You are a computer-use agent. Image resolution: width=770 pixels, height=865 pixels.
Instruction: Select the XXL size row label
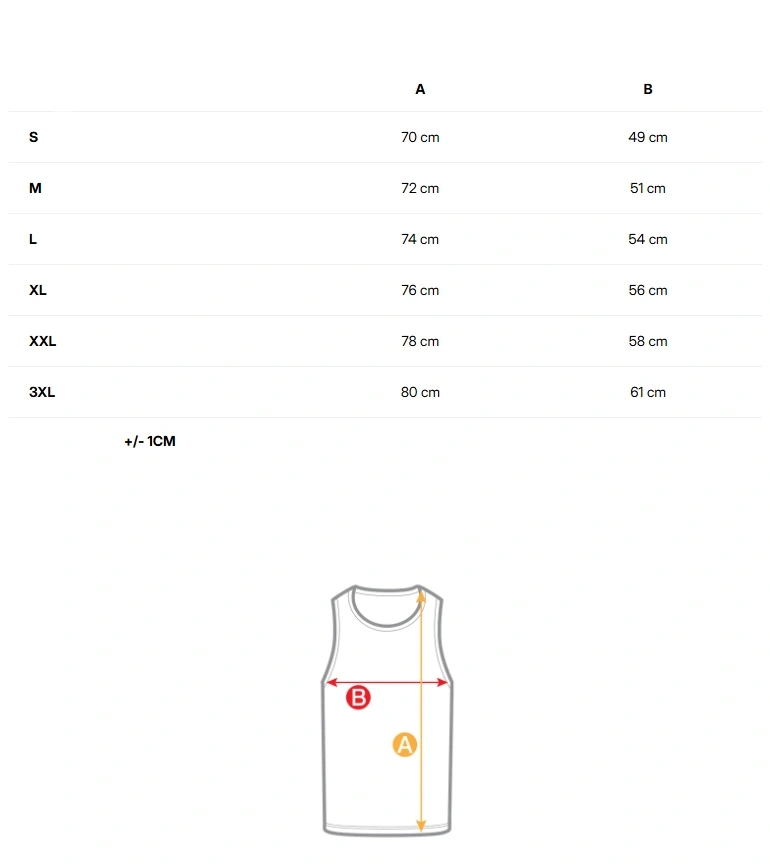tap(42, 341)
